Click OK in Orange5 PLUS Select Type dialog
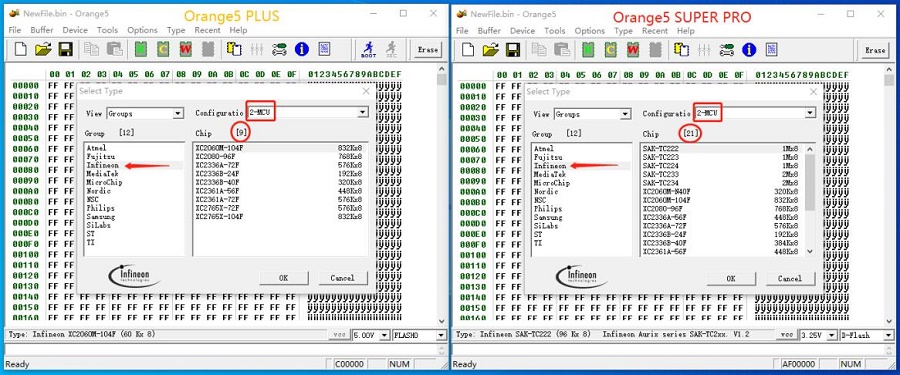900x375 pixels. click(x=284, y=278)
